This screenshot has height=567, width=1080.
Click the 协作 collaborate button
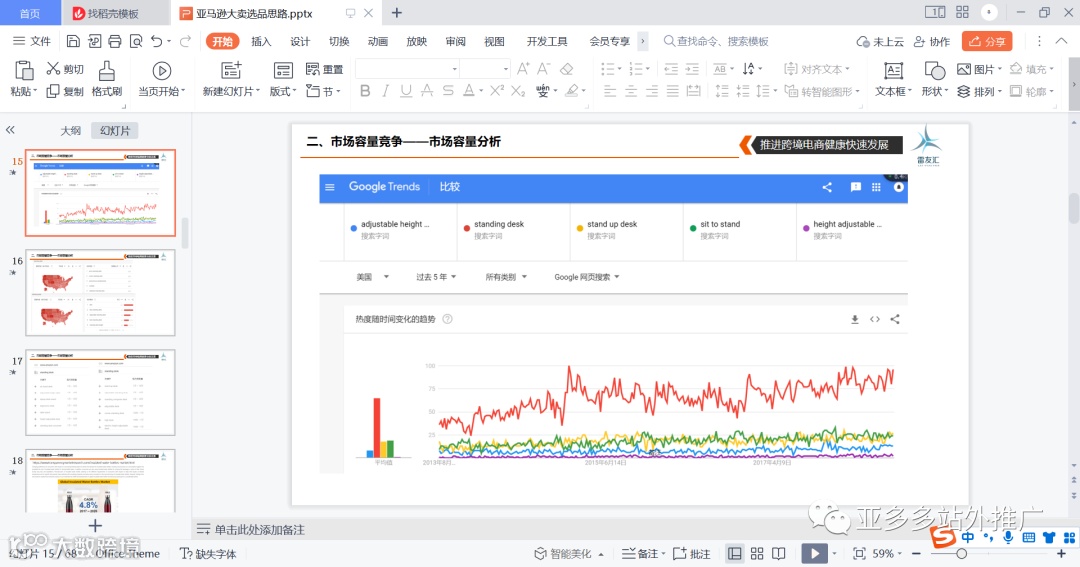[x=932, y=41]
